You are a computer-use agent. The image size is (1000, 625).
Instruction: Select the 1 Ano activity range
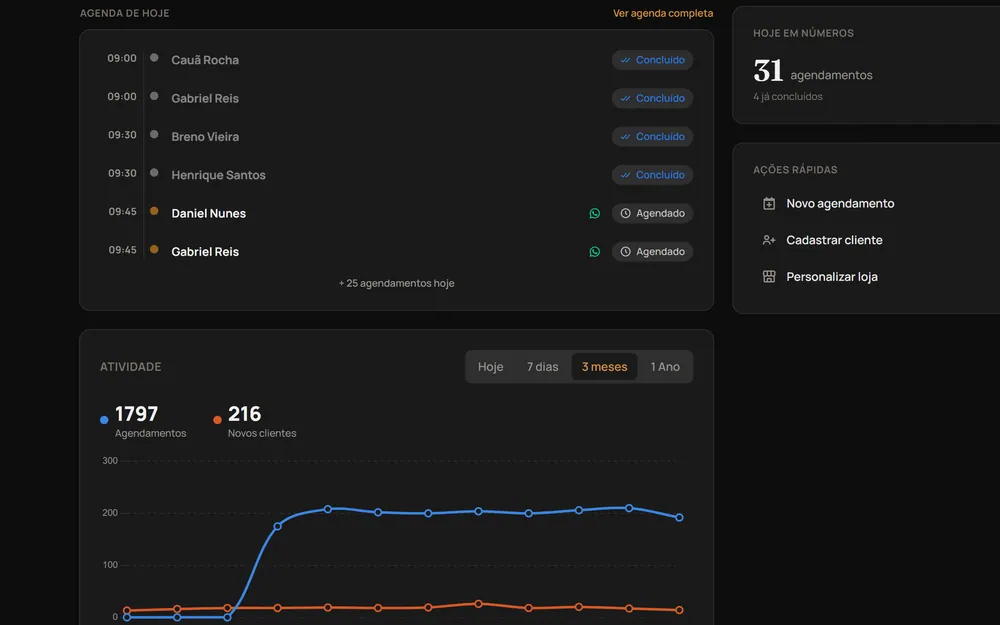pos(665,367)
